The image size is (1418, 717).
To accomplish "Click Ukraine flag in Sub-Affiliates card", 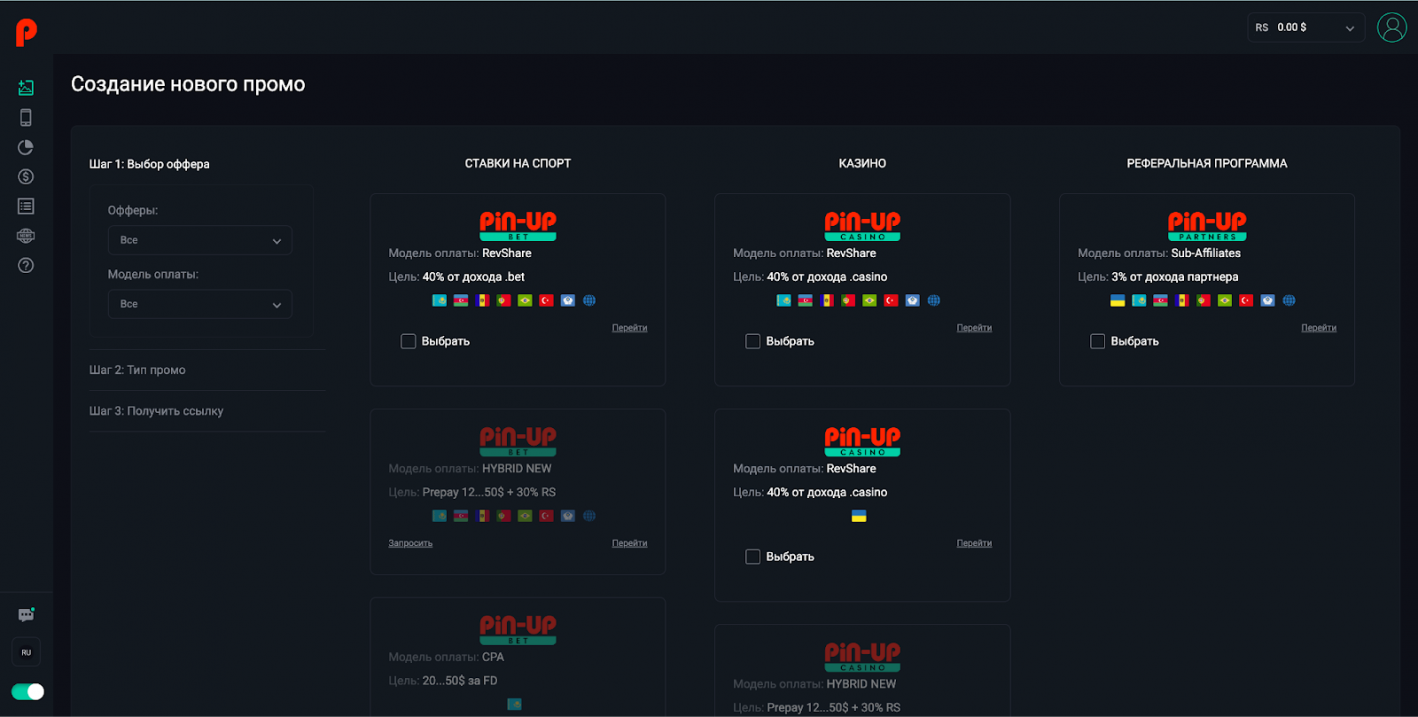I will [x=1118, y=300].
